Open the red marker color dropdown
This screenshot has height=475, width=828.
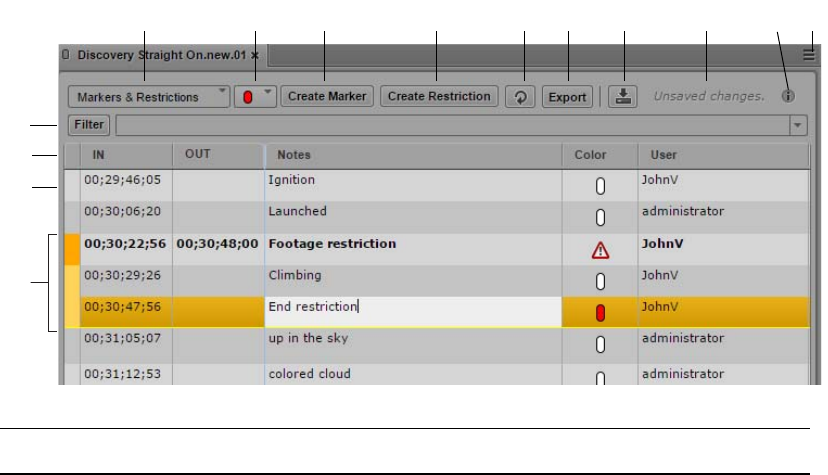pyautogui.click(x=256, y=97)
